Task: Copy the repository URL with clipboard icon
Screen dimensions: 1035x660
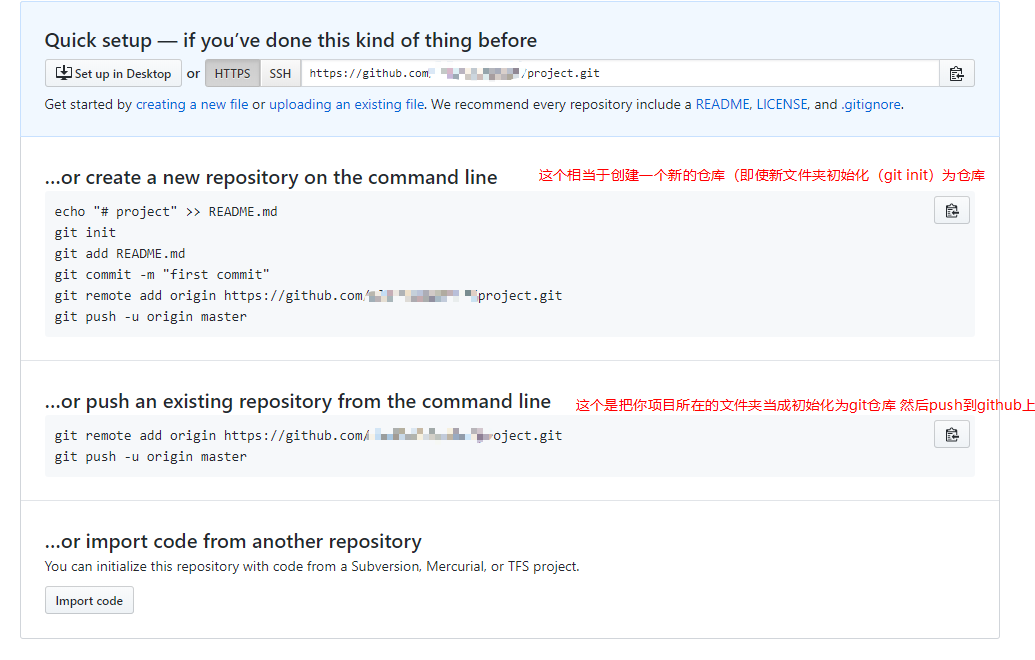Action: point(956,73)
